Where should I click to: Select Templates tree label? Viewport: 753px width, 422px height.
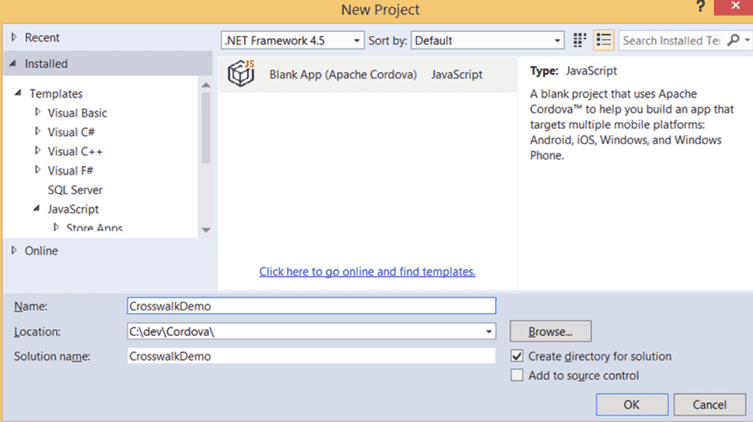click(56, 94)
